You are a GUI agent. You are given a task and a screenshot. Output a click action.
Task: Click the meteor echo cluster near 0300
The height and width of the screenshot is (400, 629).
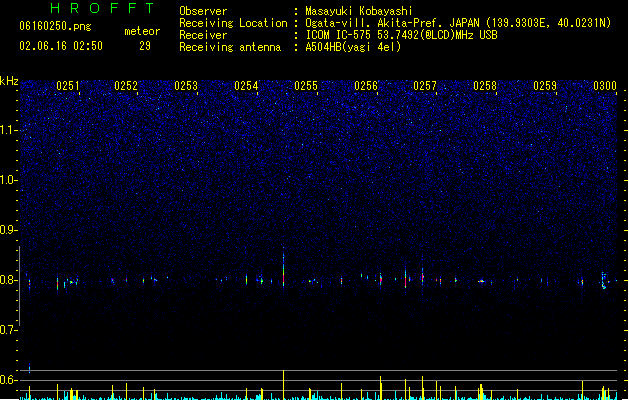point(604,280)
